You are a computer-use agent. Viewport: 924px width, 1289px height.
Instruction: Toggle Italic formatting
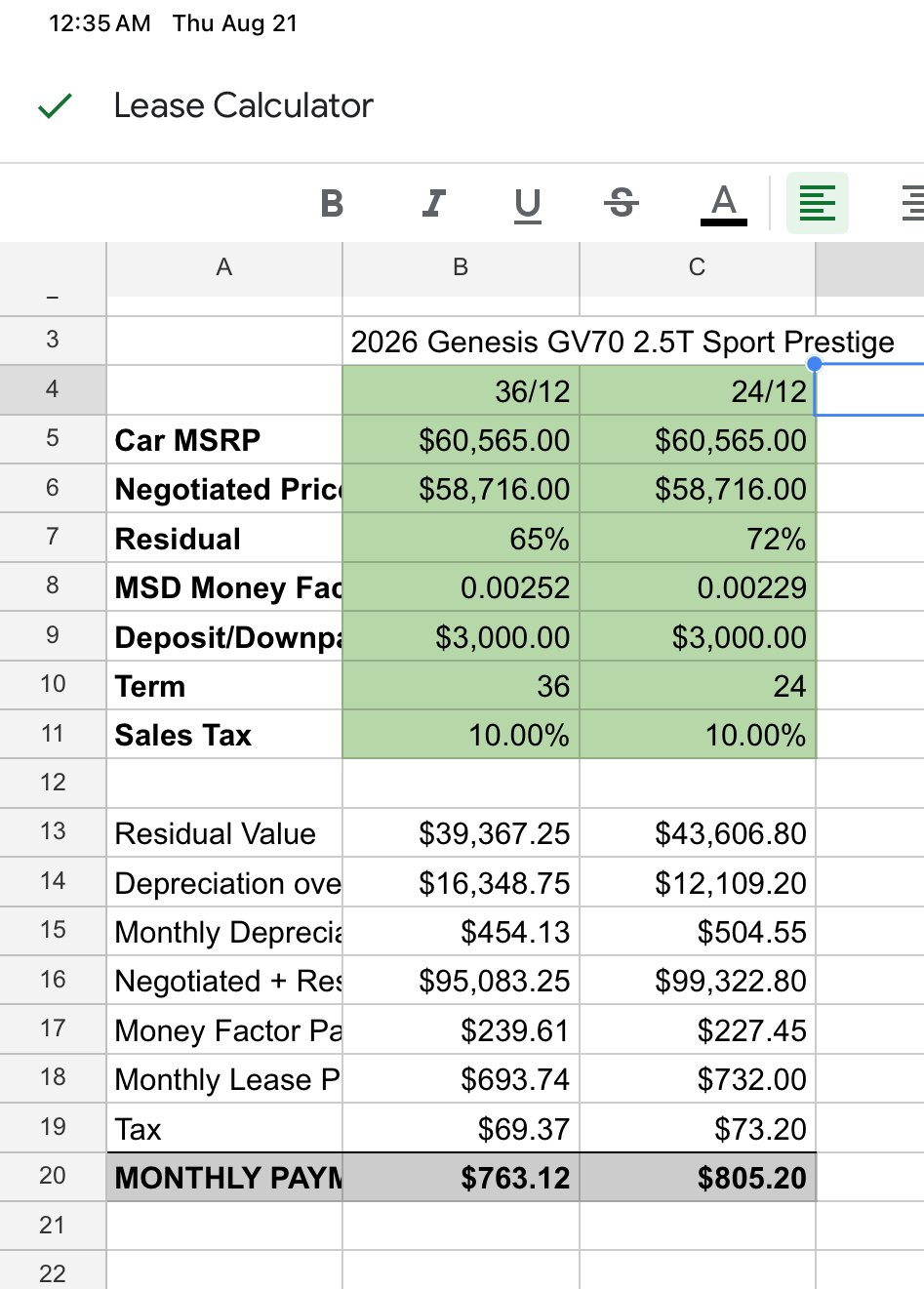(432, 203)
